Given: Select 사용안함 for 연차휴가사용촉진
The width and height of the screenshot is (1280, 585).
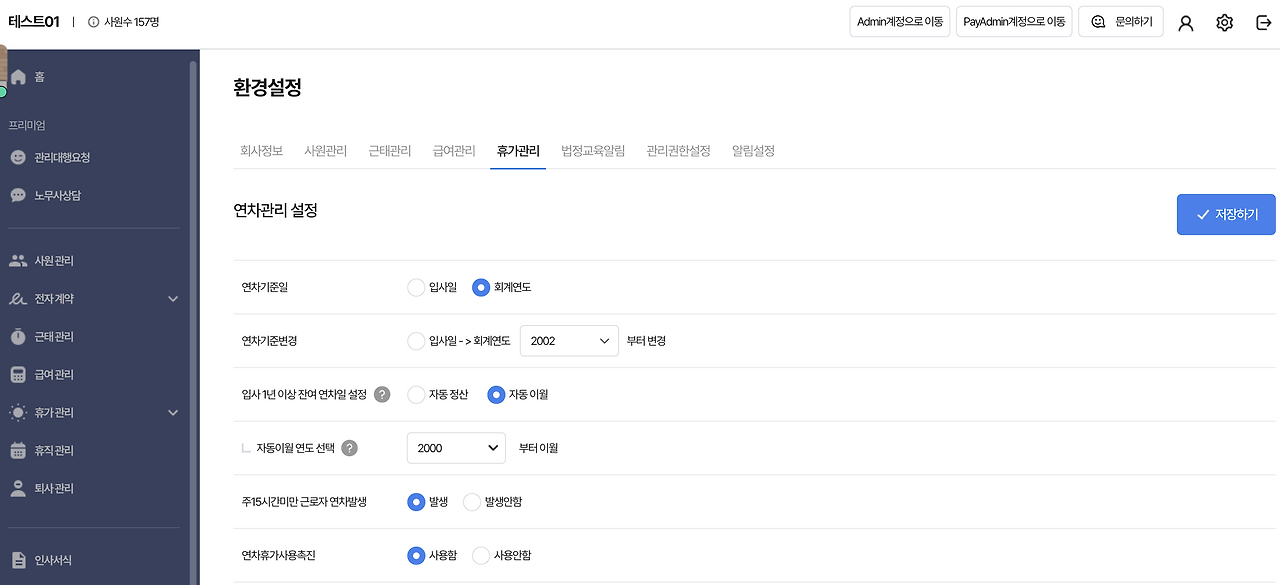Looking at the screenshot, I should coord(481,555).
